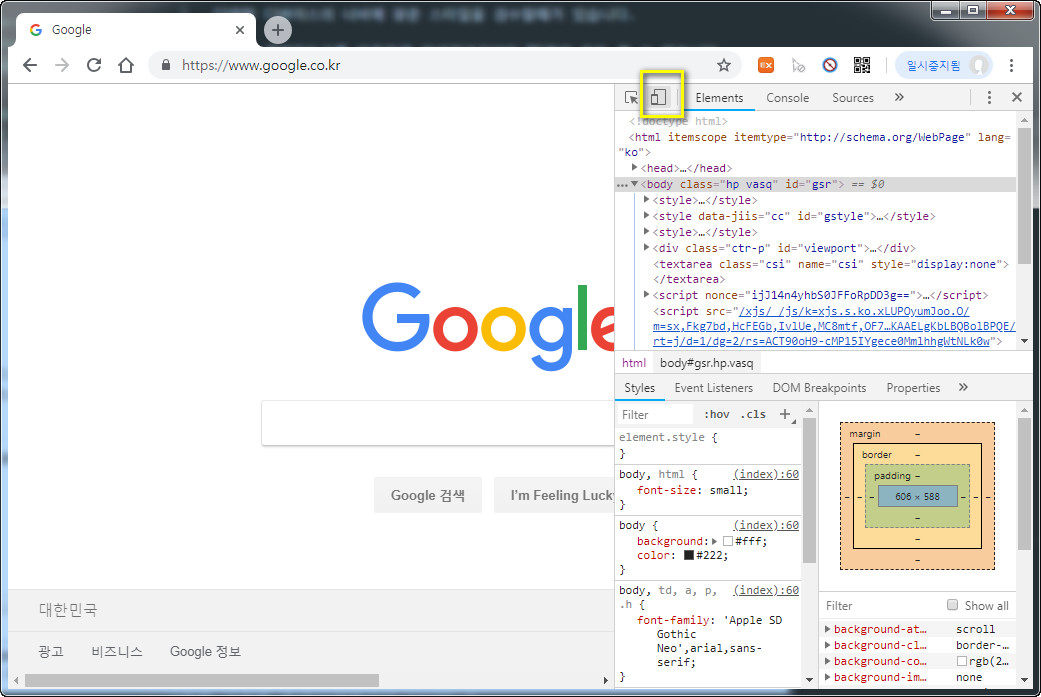Expand the style node with id gstyle
Viewport: 1041px width, 697px height.
[647, 216]
